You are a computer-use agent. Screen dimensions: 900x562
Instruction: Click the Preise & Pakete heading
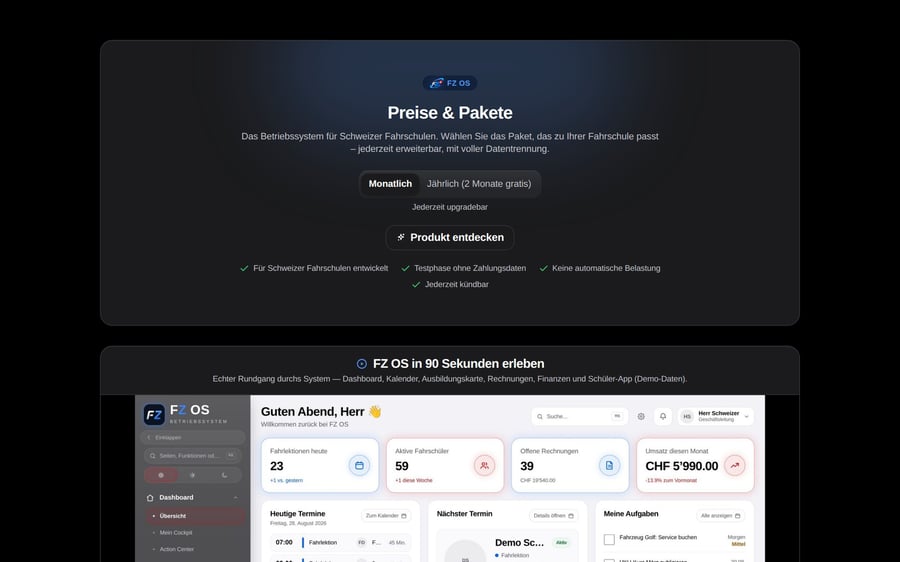tap(450, 113)
